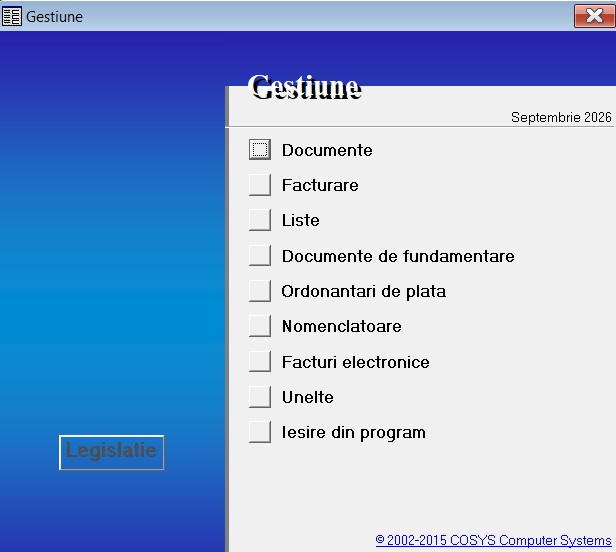Click the Documente label text
The image size is (616, 552).
click(327, 150)
